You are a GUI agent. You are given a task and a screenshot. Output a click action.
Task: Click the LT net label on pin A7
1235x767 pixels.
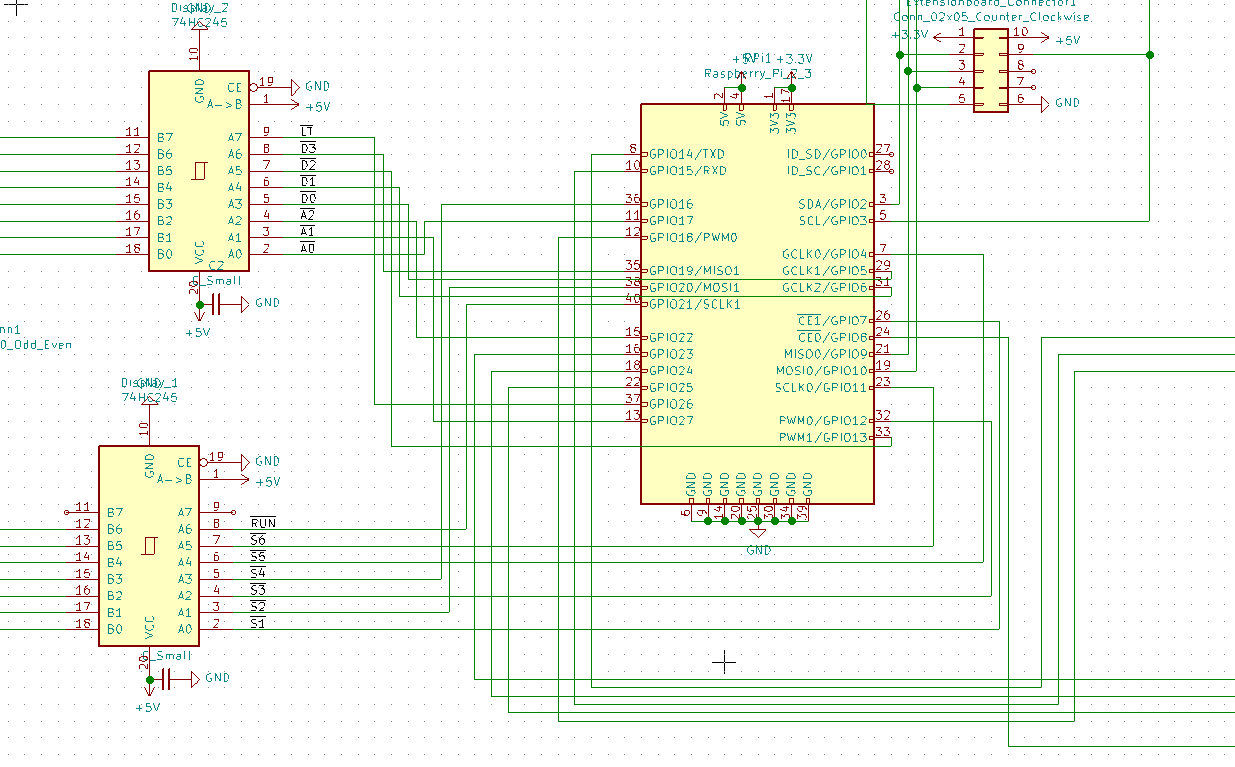point(307,132)
